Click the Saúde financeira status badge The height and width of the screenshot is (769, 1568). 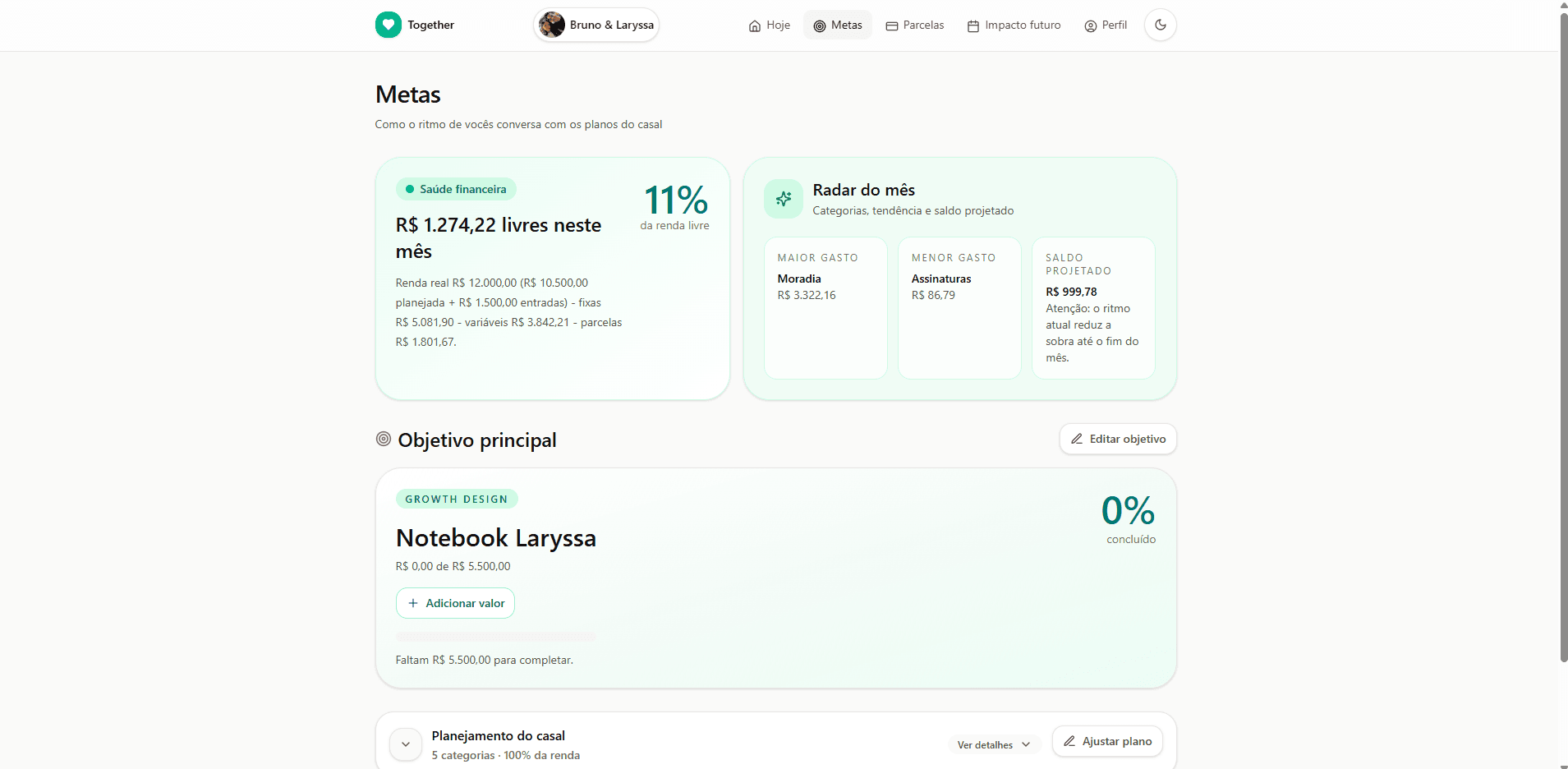(x=456, y=189)
